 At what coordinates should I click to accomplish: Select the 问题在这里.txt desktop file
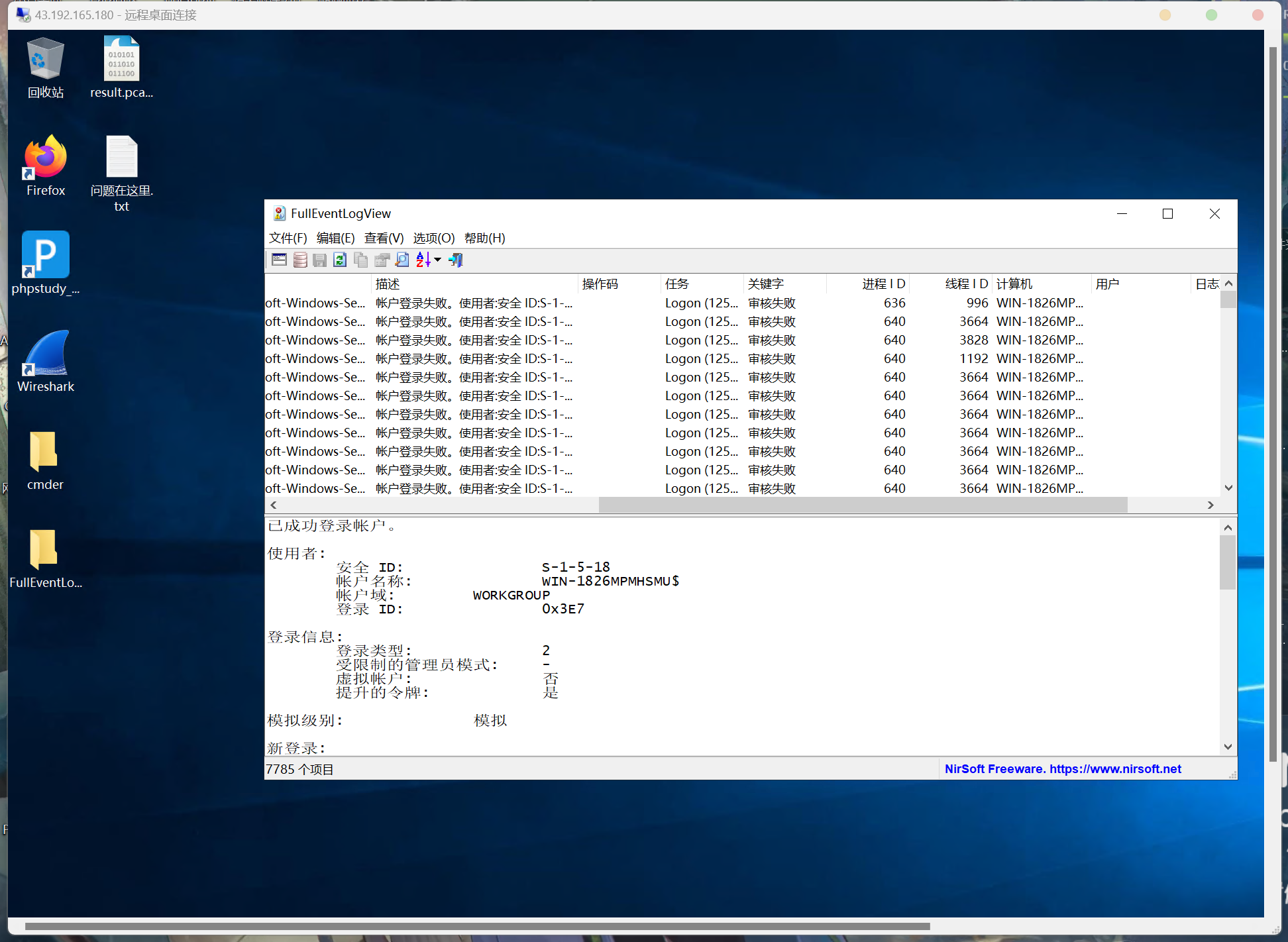click(x=121, y=173)
